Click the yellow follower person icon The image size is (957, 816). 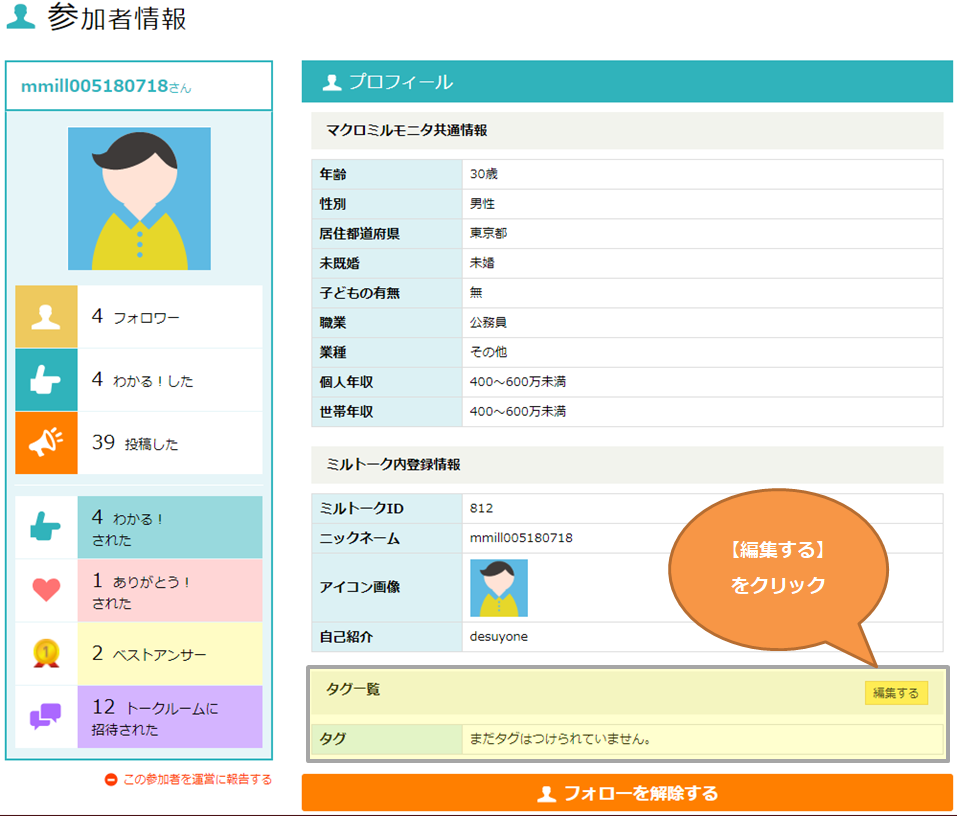click(46, 317)
